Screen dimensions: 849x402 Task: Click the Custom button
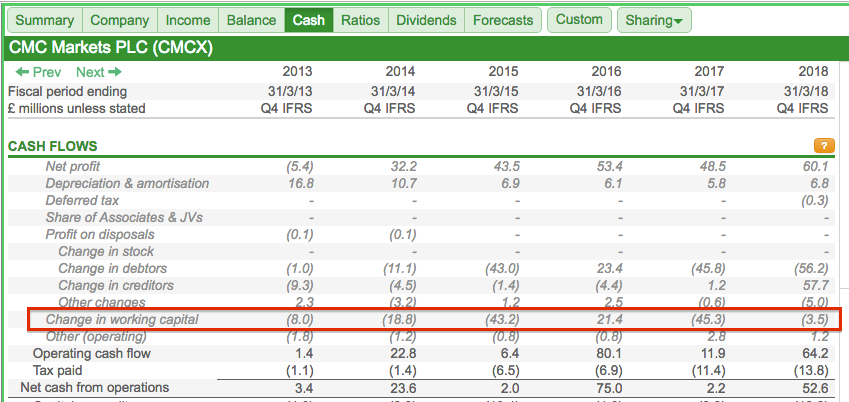pyautogui.click(x=579, y=20)
